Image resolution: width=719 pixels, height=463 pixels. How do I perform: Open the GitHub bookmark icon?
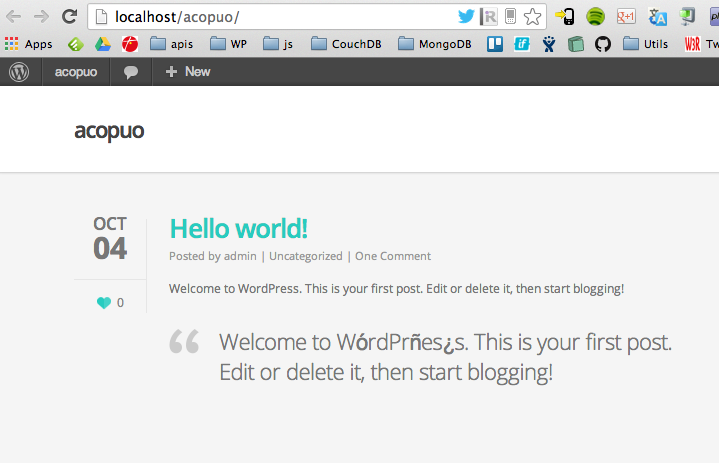click(602, 44)
